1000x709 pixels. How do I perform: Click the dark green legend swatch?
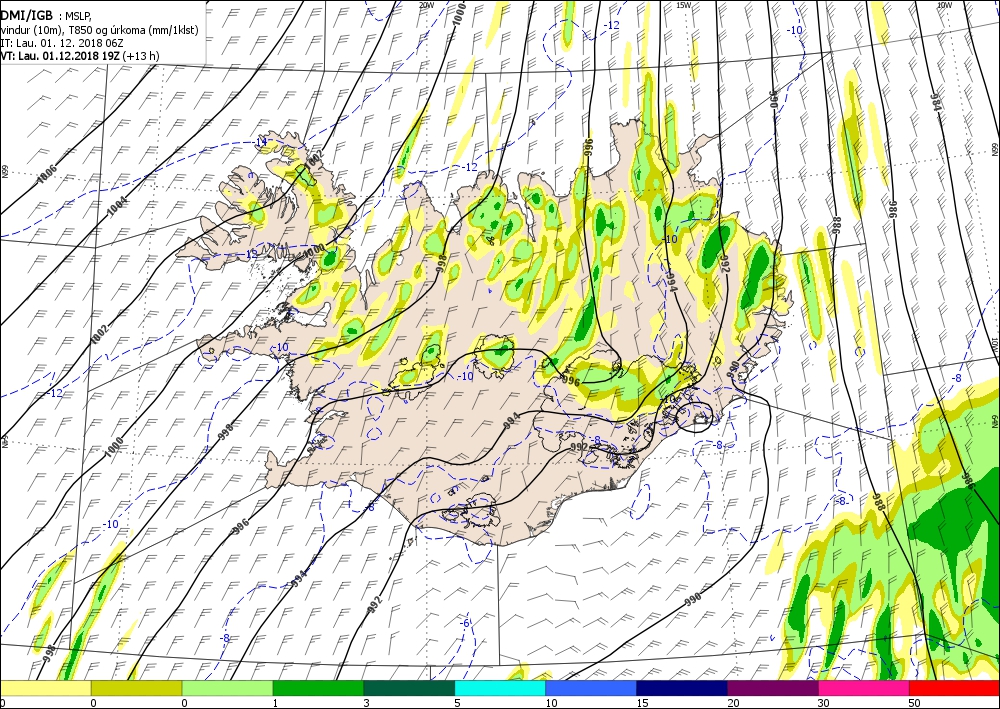tap(409, 688)
